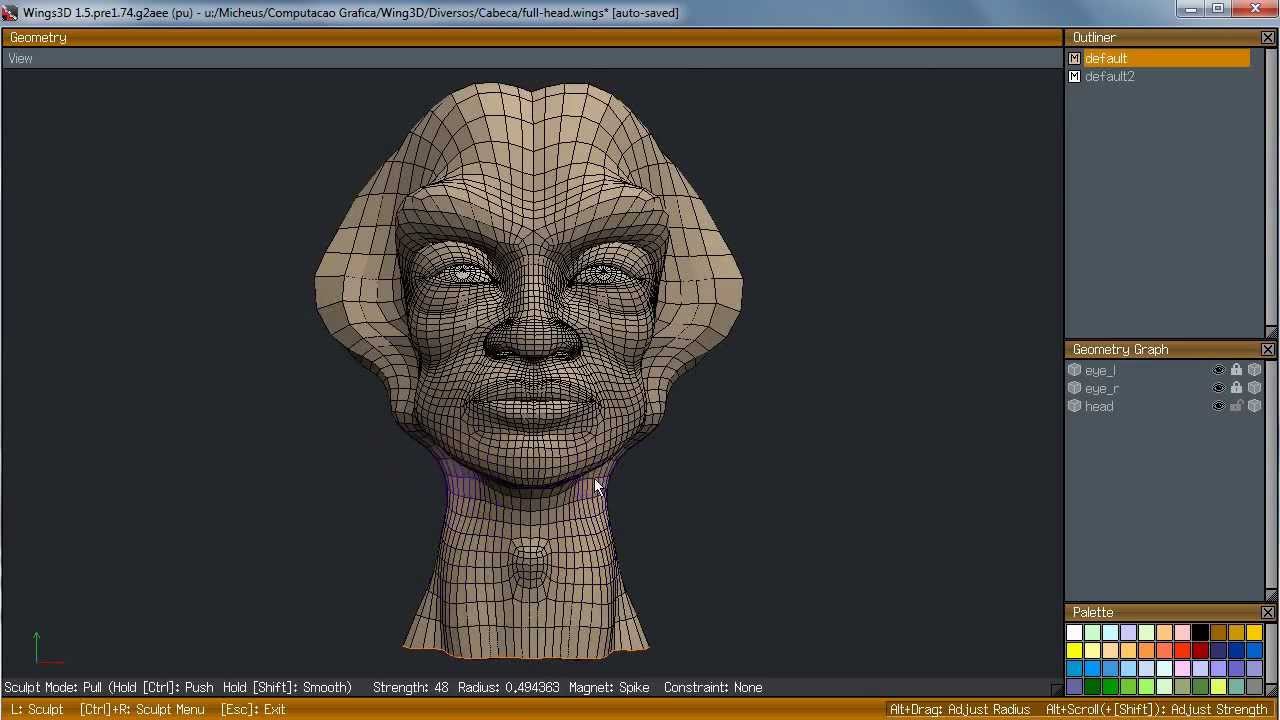Hide eye_r using its eye icon
This screenshot has height=720, width=1280.
[x=1218, y=389]
